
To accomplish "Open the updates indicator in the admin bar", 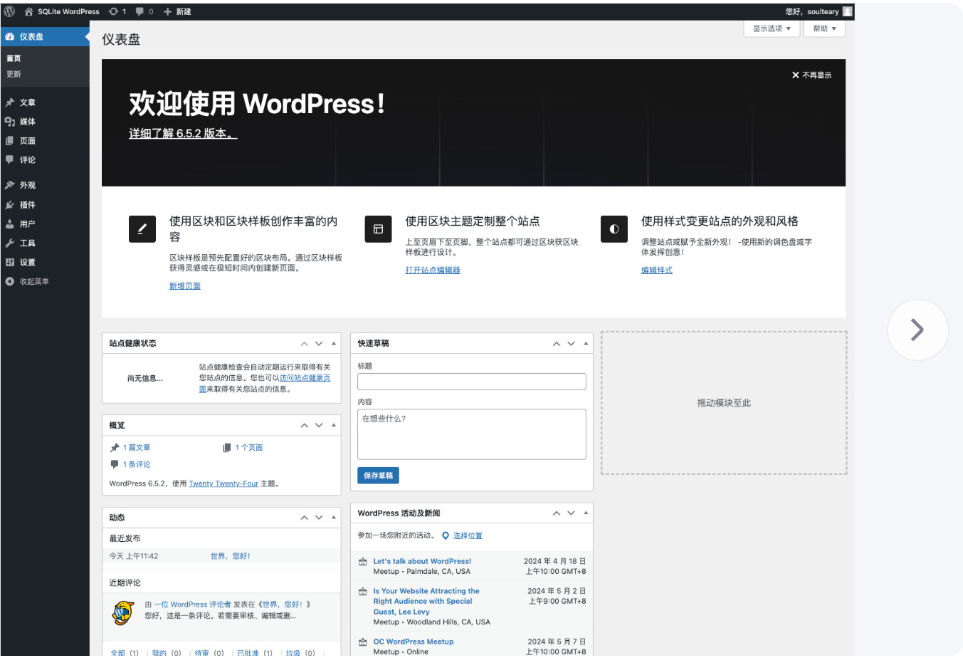I will tap(117, 12).
